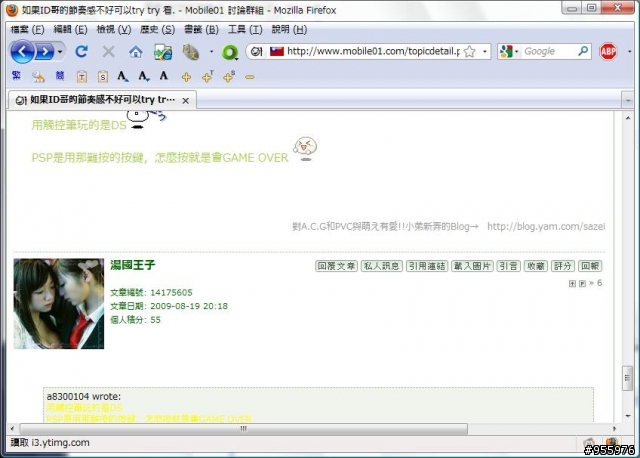Viewport: 640px width, 458px height.
Task: Click the green Q toolbar icon
Action: [x=230, y=52]
